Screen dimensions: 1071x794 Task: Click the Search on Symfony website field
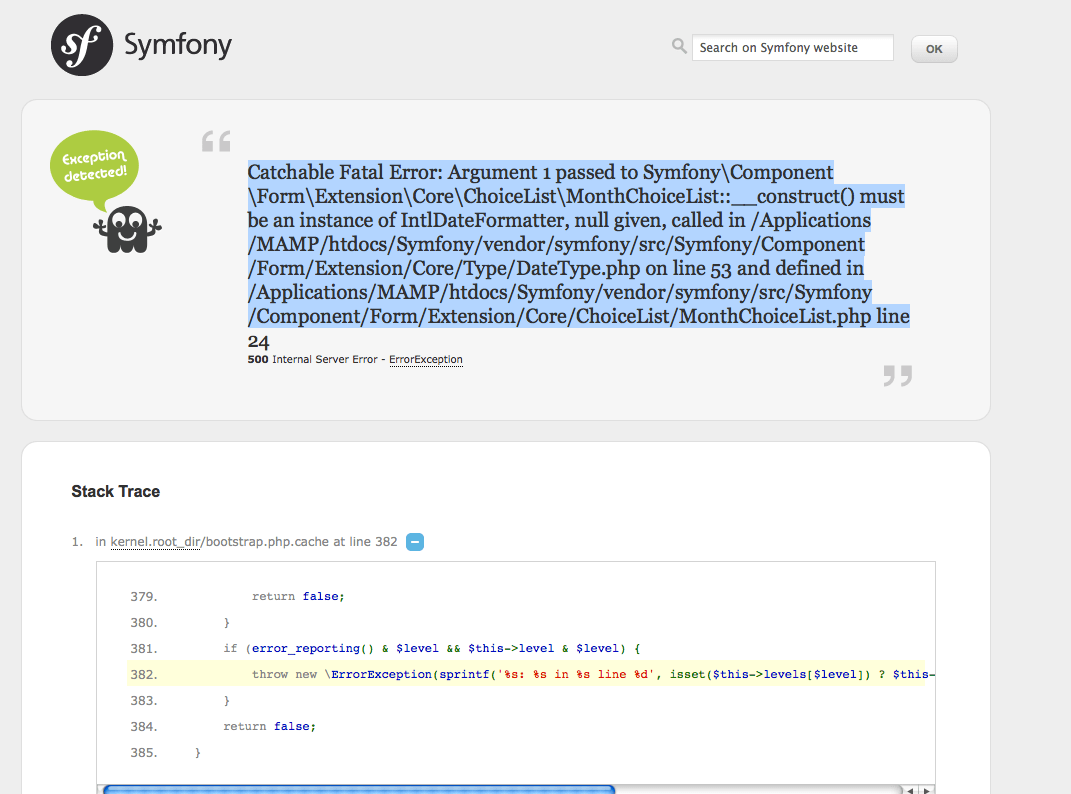click(792, 48)
